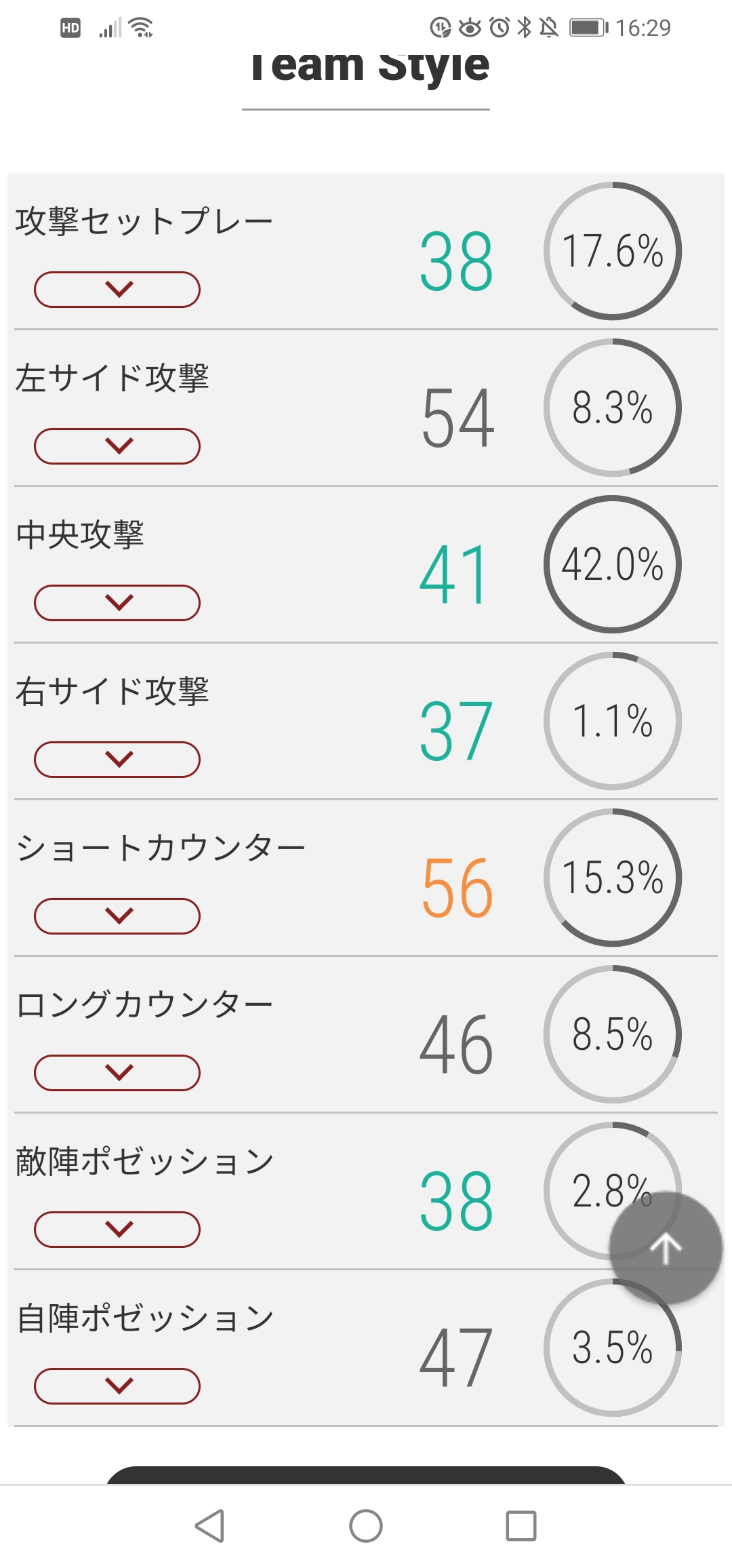Tap the battery indicator icon
Image resolution: width=732 pixels, height=1568 pixels.
(588, 28)
